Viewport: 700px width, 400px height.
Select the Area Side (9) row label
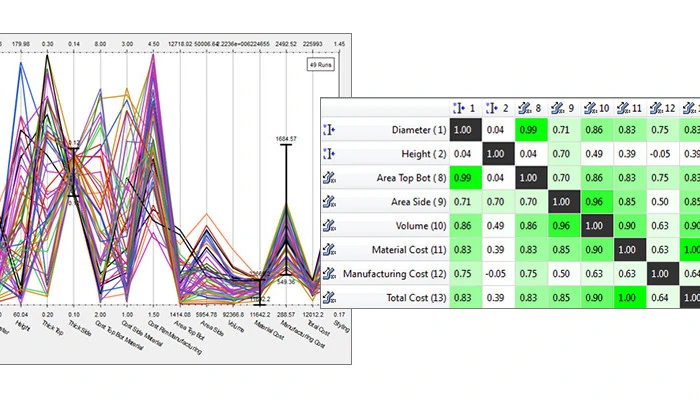(x=419, y=202)
